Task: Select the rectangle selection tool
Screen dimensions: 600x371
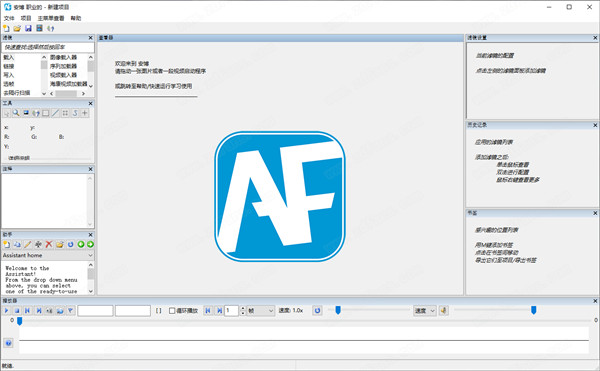Action: 46,113
